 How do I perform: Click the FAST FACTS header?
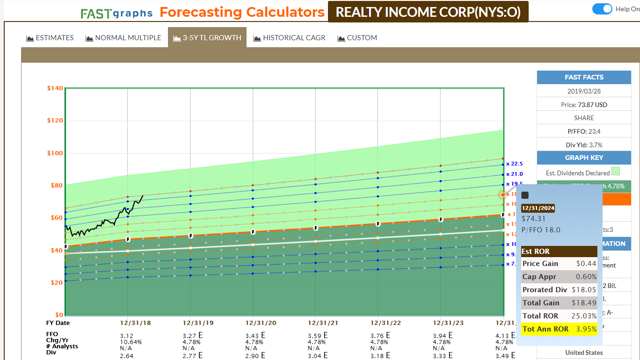coord(584,77)
